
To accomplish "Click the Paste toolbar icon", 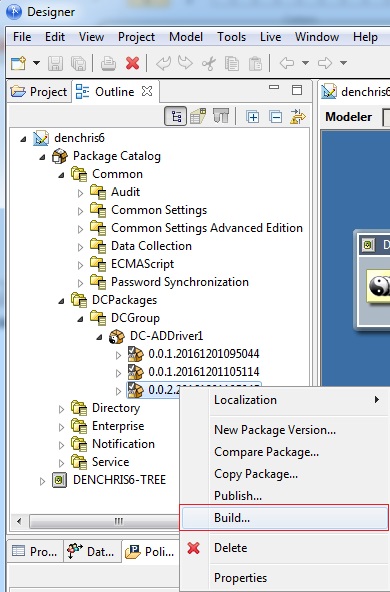I will click(x=255, y=63).
